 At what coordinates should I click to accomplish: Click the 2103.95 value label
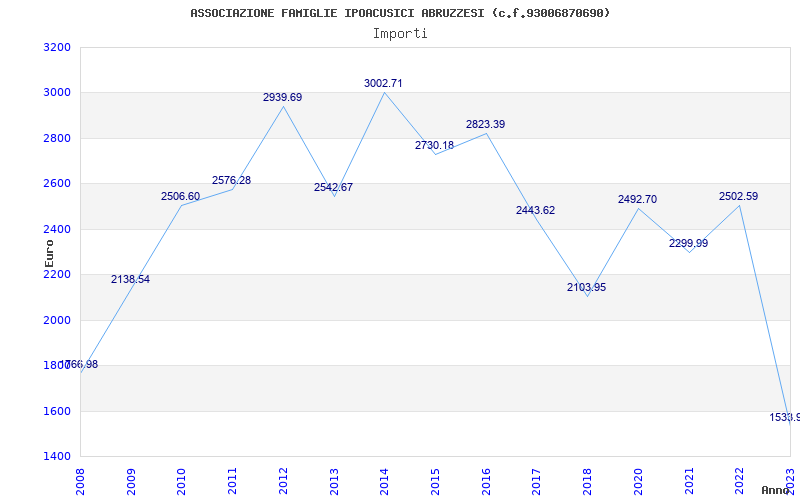coord(586,287)
